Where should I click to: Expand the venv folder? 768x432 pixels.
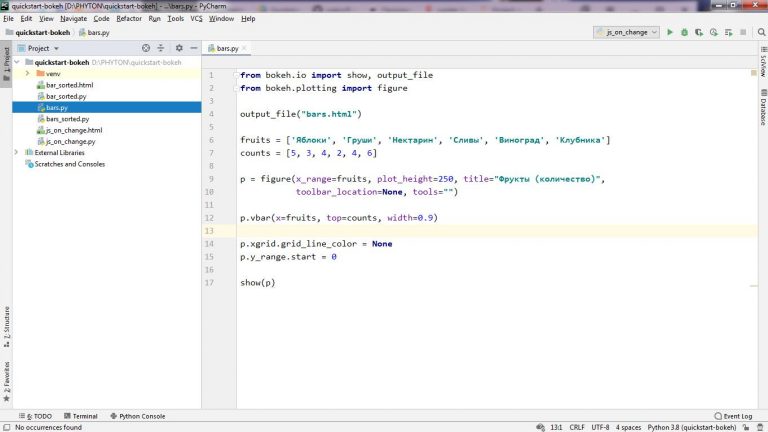click(27, 74)
